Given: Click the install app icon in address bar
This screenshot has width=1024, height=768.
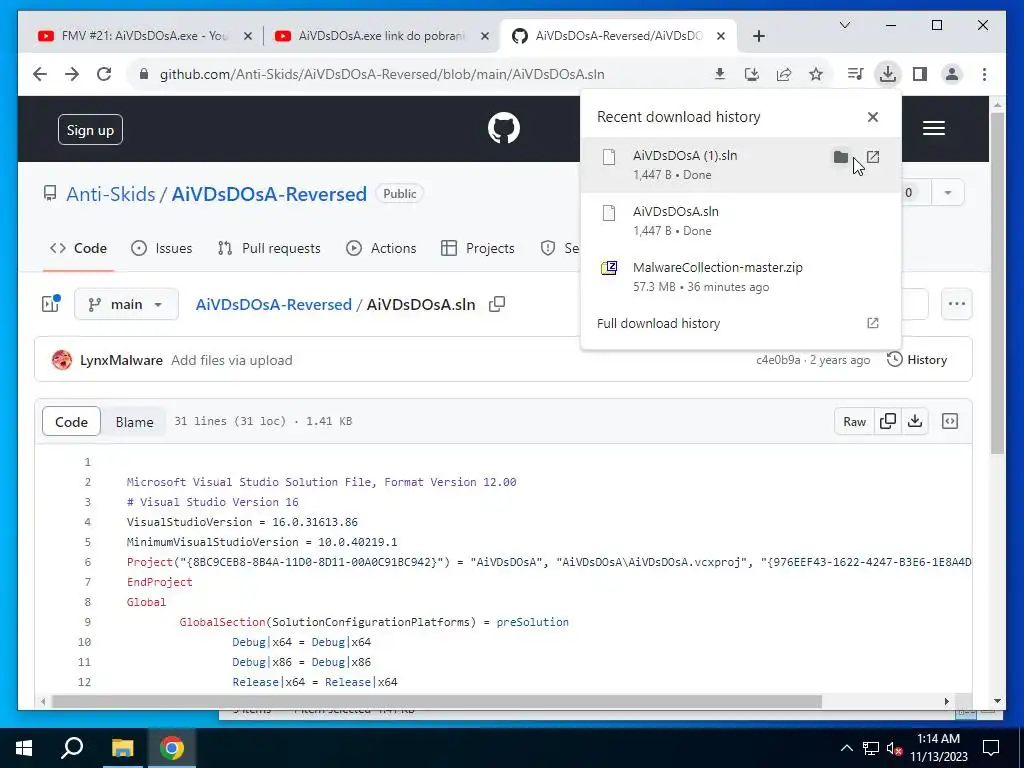Looking at the screenshot, I should 752,74.
